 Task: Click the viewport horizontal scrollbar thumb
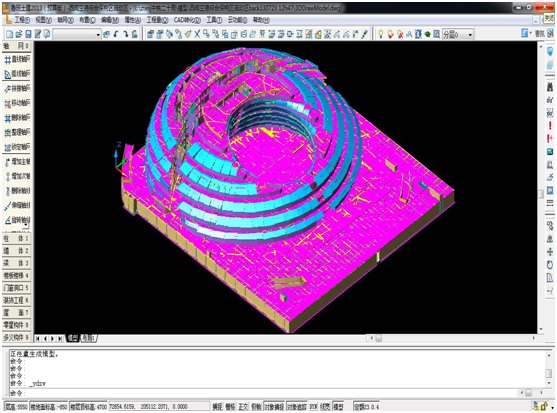(379, 338)
